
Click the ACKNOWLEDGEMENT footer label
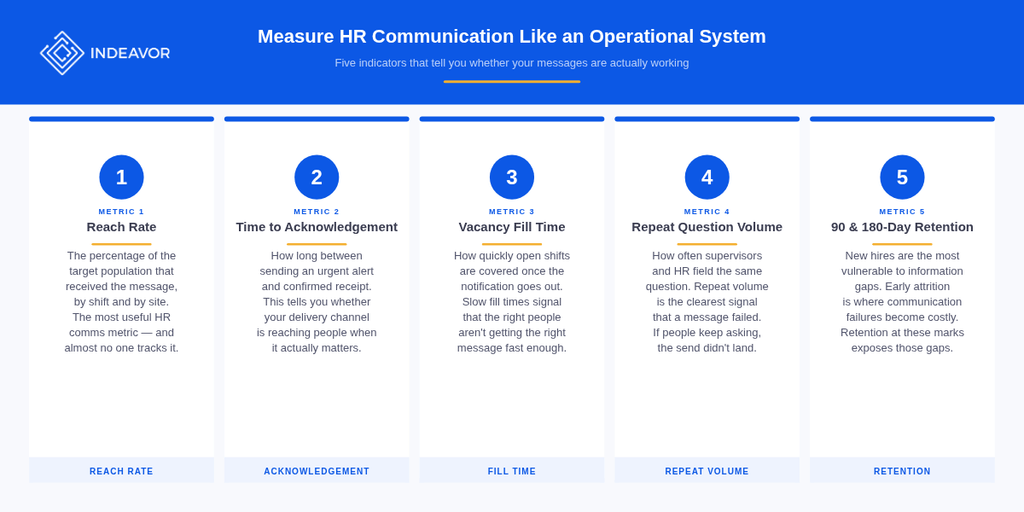[x=317, y=471]
